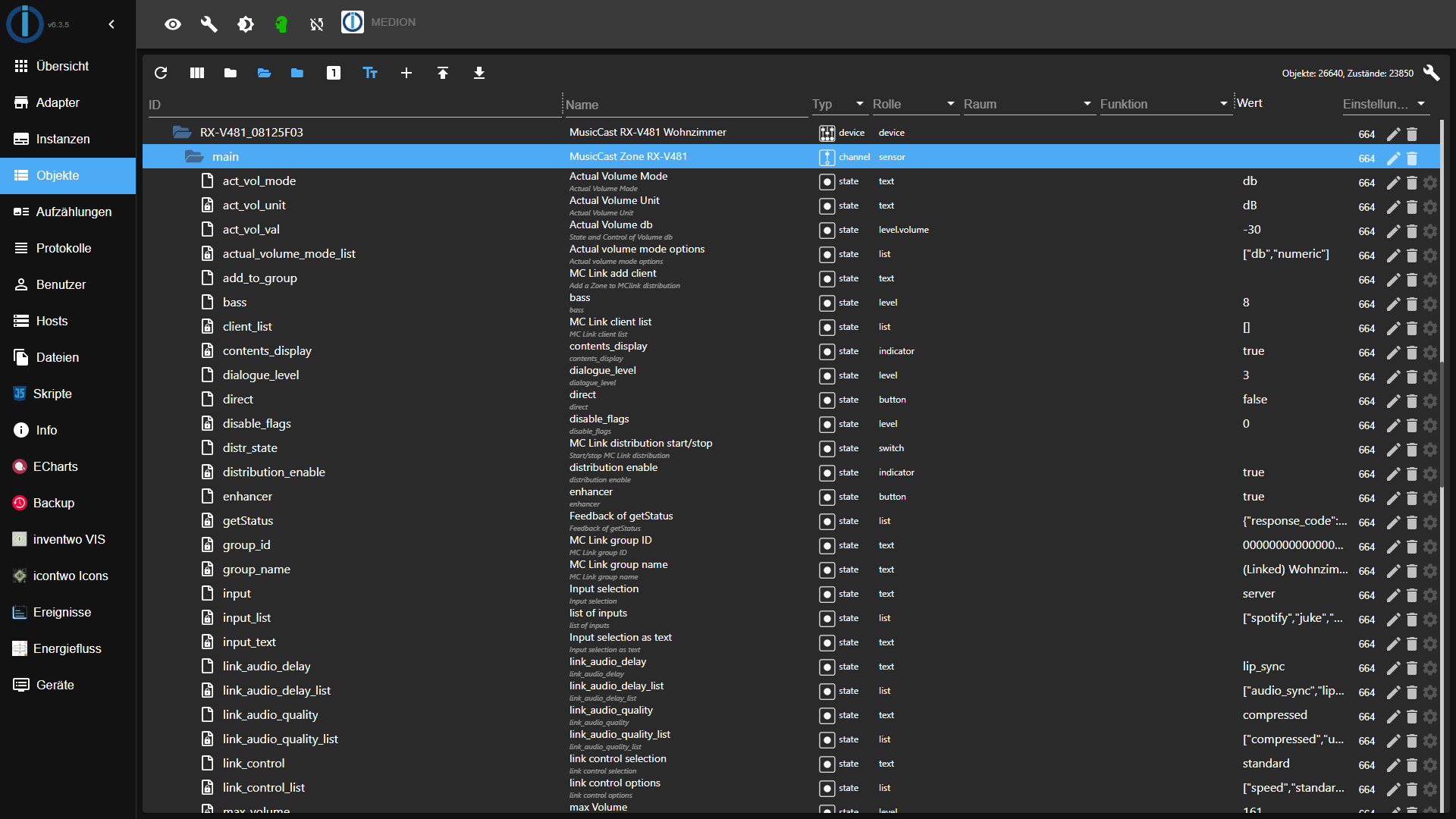Open Protokolle in the sidebar
The width and height of the screenshot is (1456, 819).
click(68, 248)
